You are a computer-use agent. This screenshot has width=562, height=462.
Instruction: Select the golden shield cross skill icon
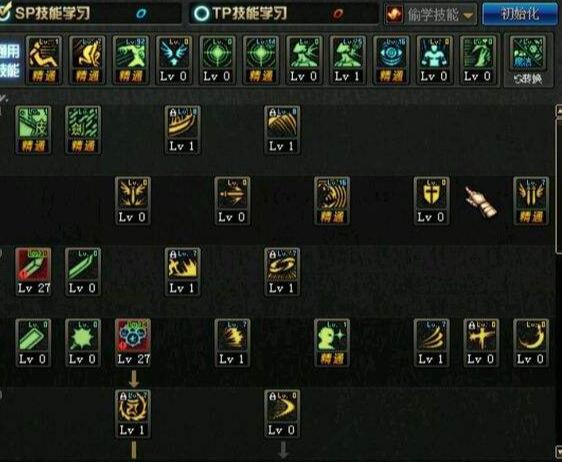click(x=432, y=201)
